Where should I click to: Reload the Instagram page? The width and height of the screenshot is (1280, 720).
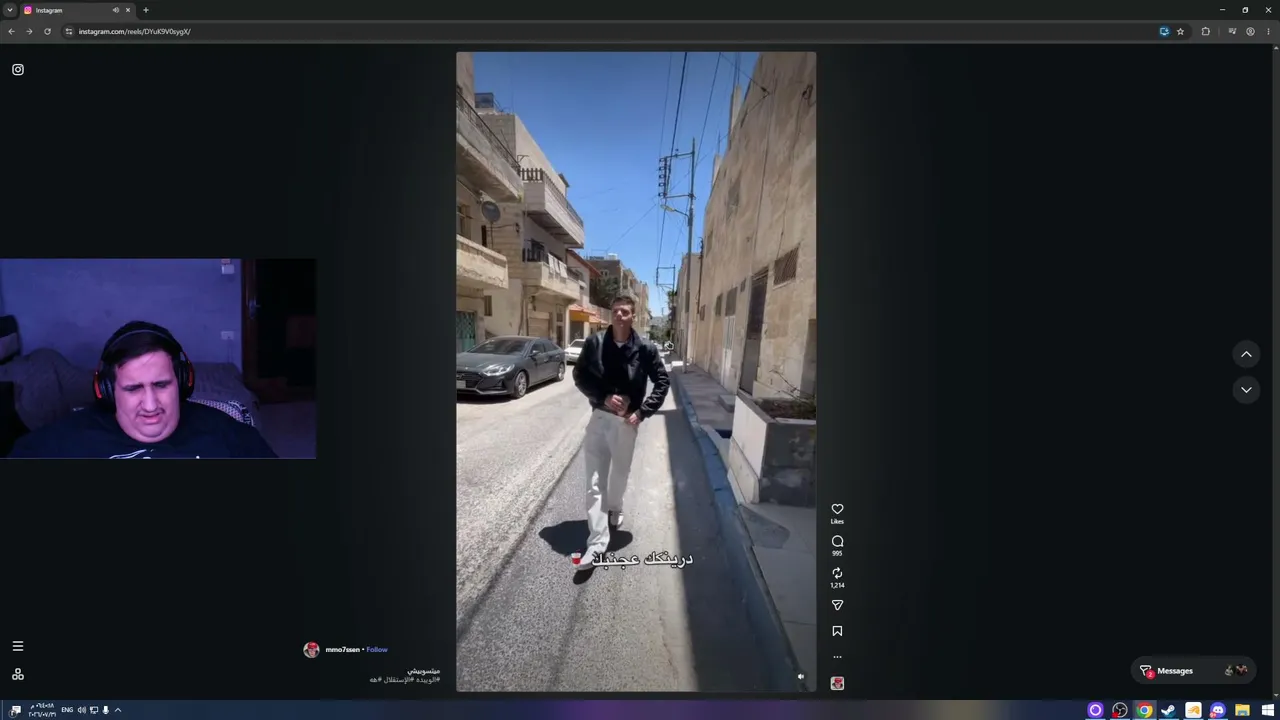tap(47, 31)
